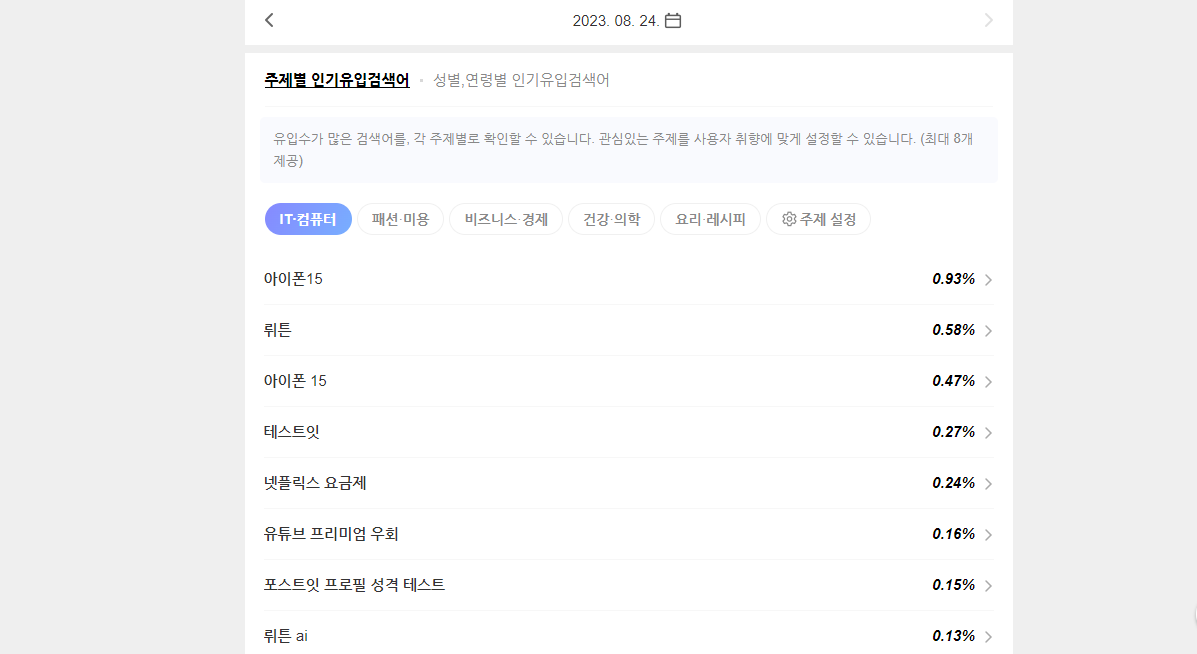Switch to 성별,연령별 인기유입검색어 tab
The height and width of the screenshot is (654, 1197).
pos(521,80)
